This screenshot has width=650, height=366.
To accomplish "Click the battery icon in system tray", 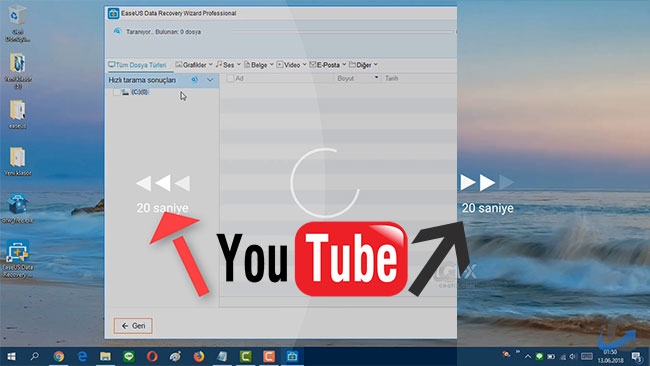I will coord(551,356).
